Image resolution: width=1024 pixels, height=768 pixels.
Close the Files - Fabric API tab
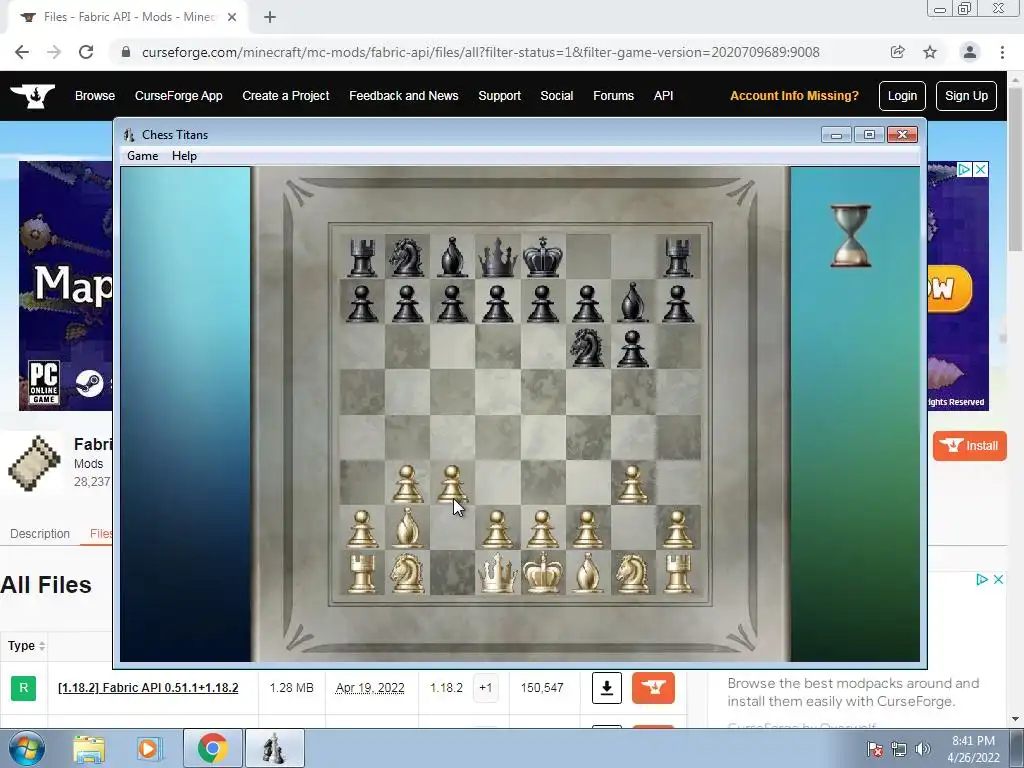(x=232, y=18)
